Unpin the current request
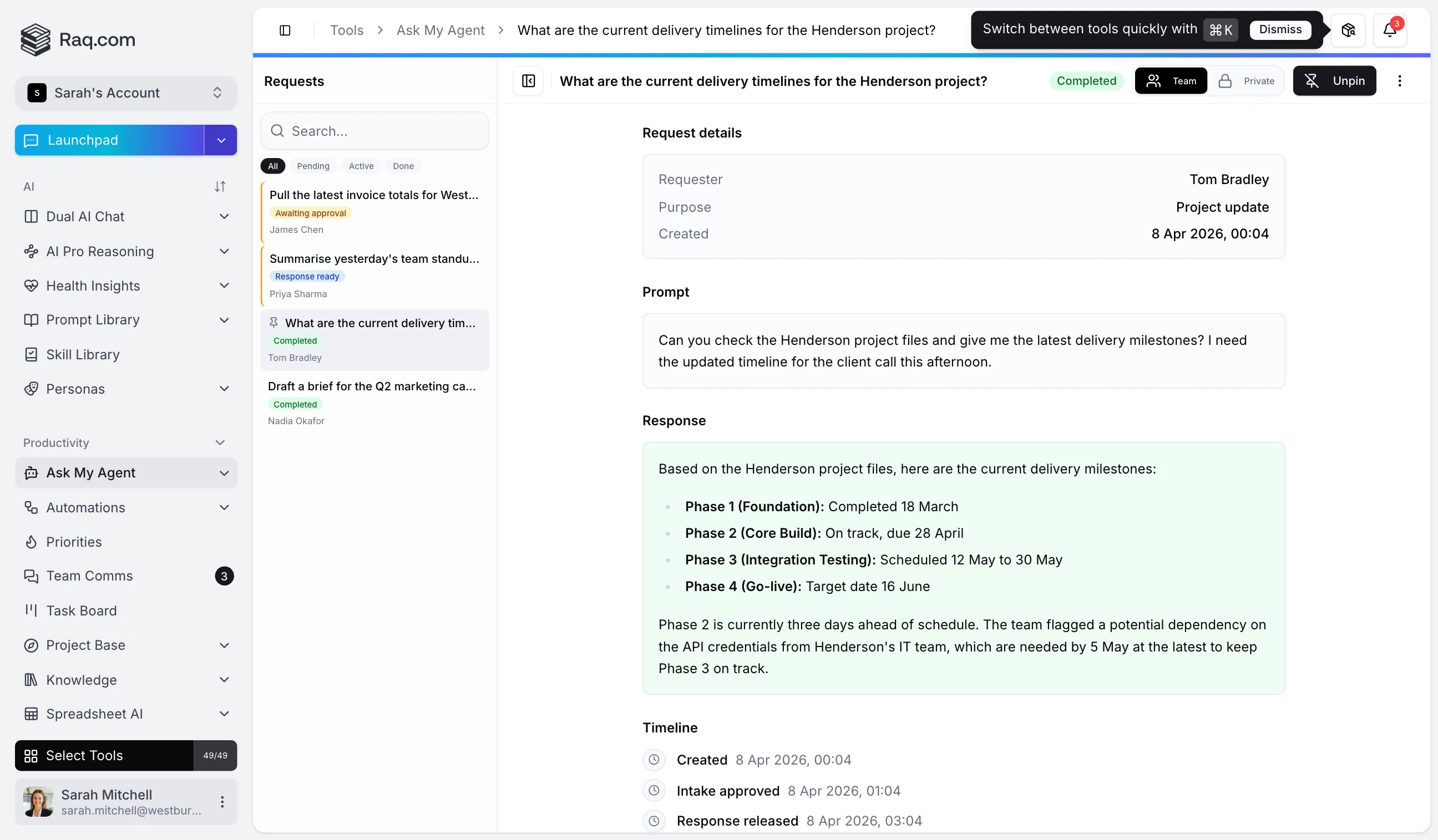Image resolution: width=1438 pixels, height=840 pixels. (x=1334, y=81)
